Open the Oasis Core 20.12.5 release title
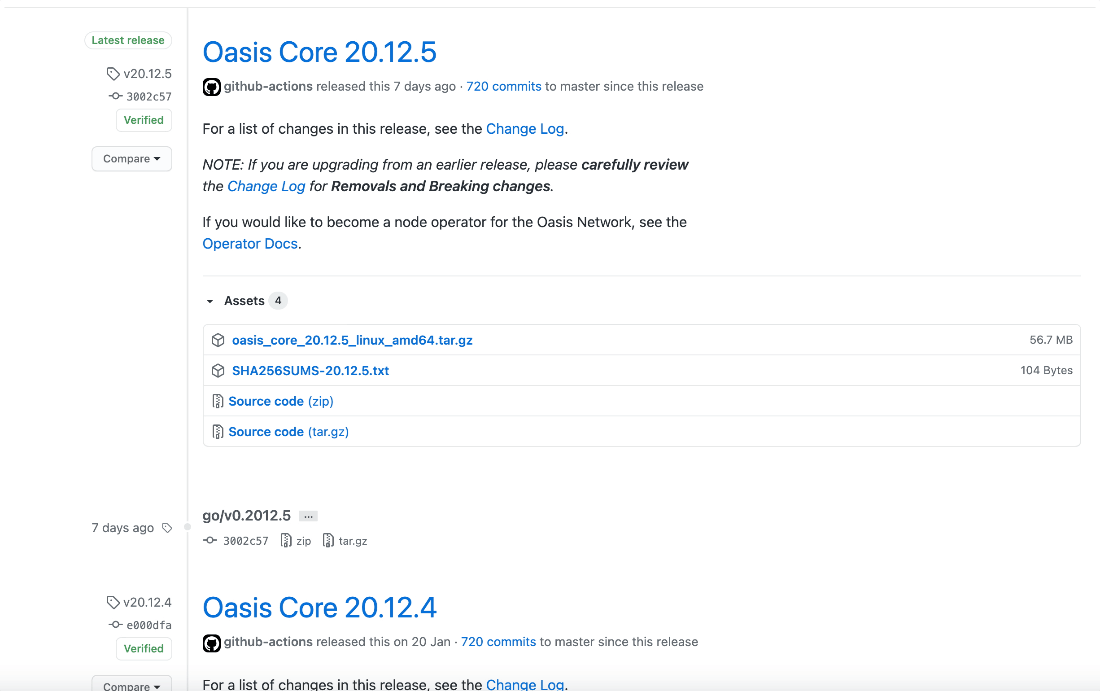Image resolution: width=1100 pixels, height=691 pixels. click(x=319, y=52)
